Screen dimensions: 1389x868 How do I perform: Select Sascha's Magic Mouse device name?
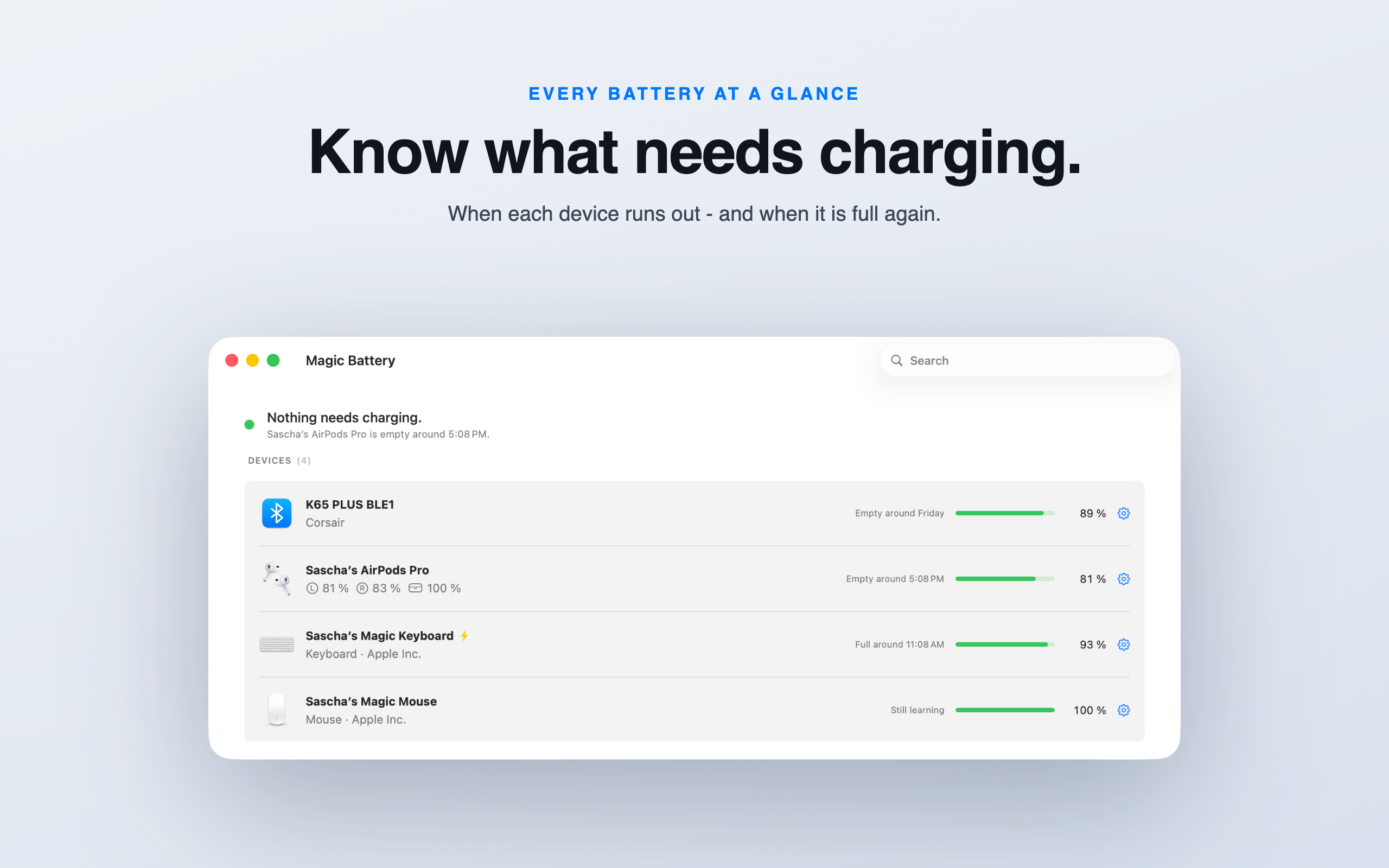[x=371, y=701]
